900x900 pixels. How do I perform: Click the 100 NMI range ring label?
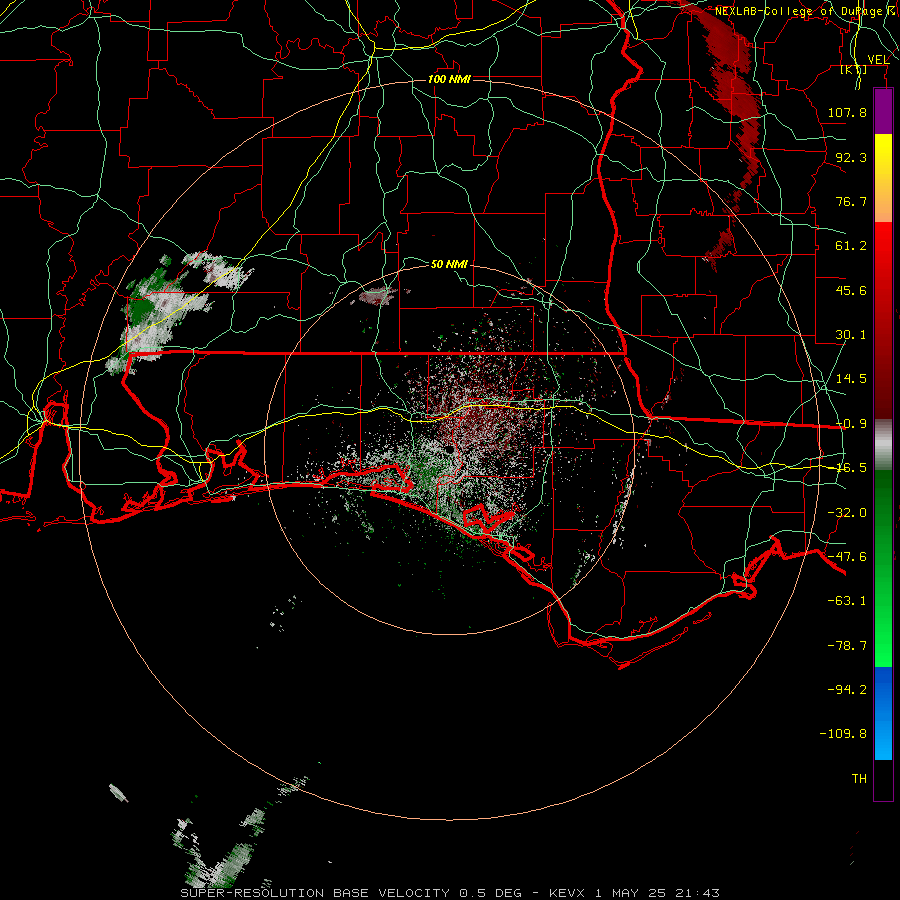tap(449, 79)
